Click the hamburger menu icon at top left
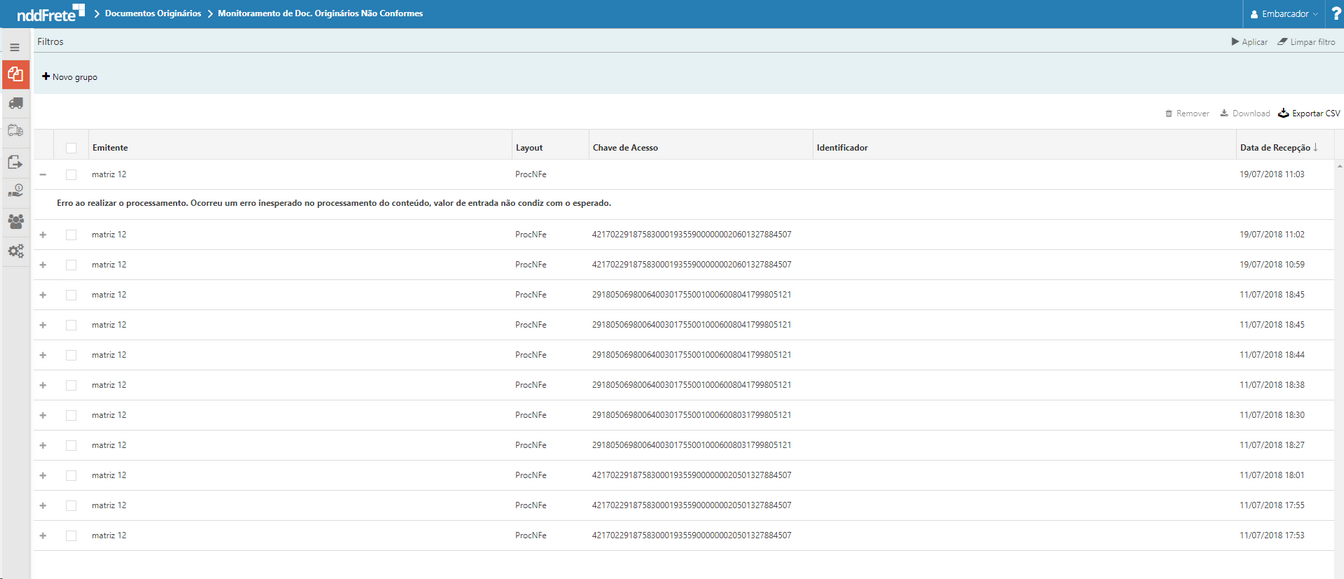Image resolution: width=1344 pixels, height=579 pixels. click(x=15, y=47)
